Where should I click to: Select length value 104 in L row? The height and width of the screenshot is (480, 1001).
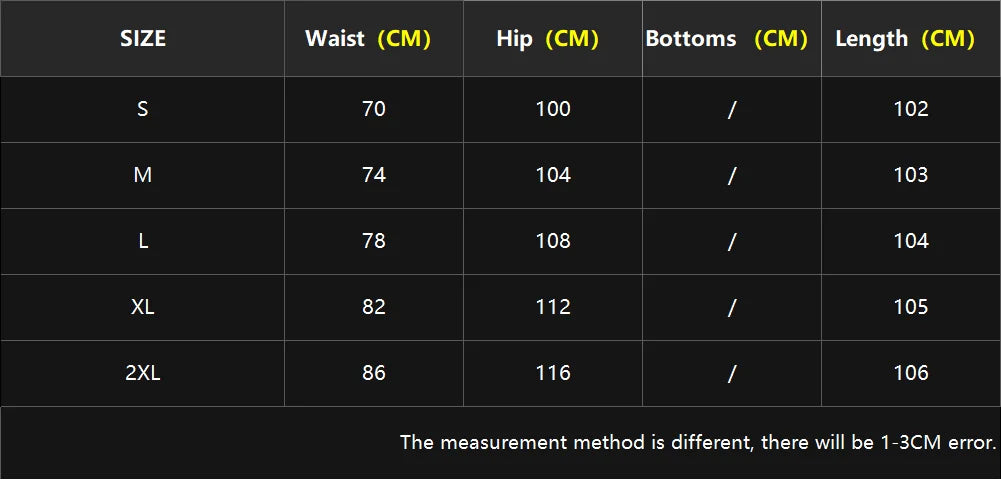911,241
